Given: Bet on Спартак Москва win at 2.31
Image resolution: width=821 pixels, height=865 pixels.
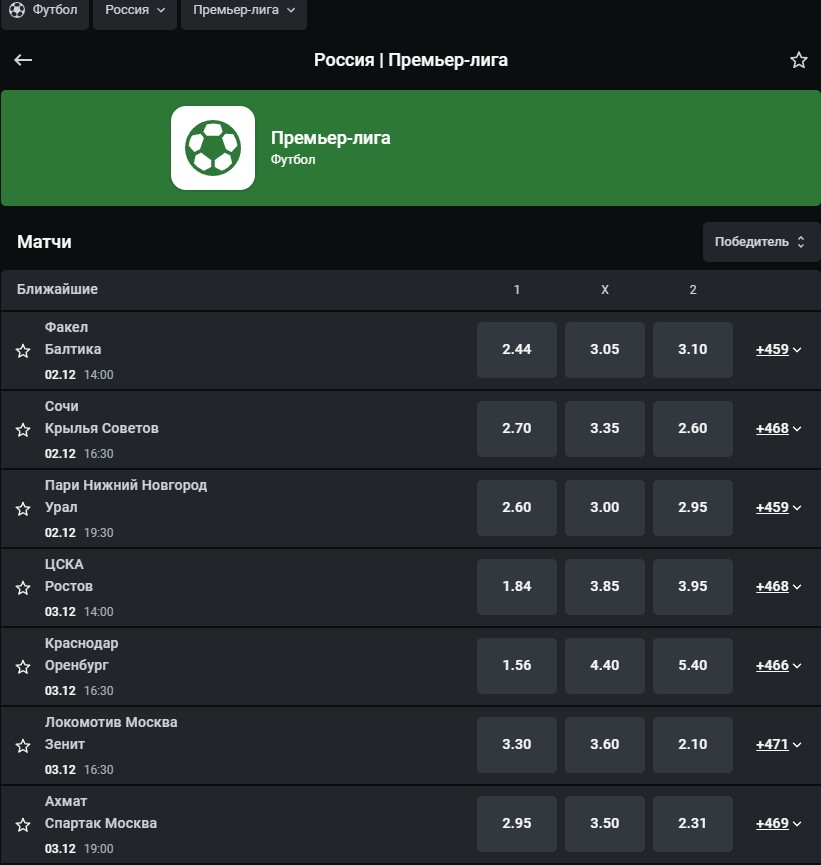Looking at the screenshot, I should 692,824.
